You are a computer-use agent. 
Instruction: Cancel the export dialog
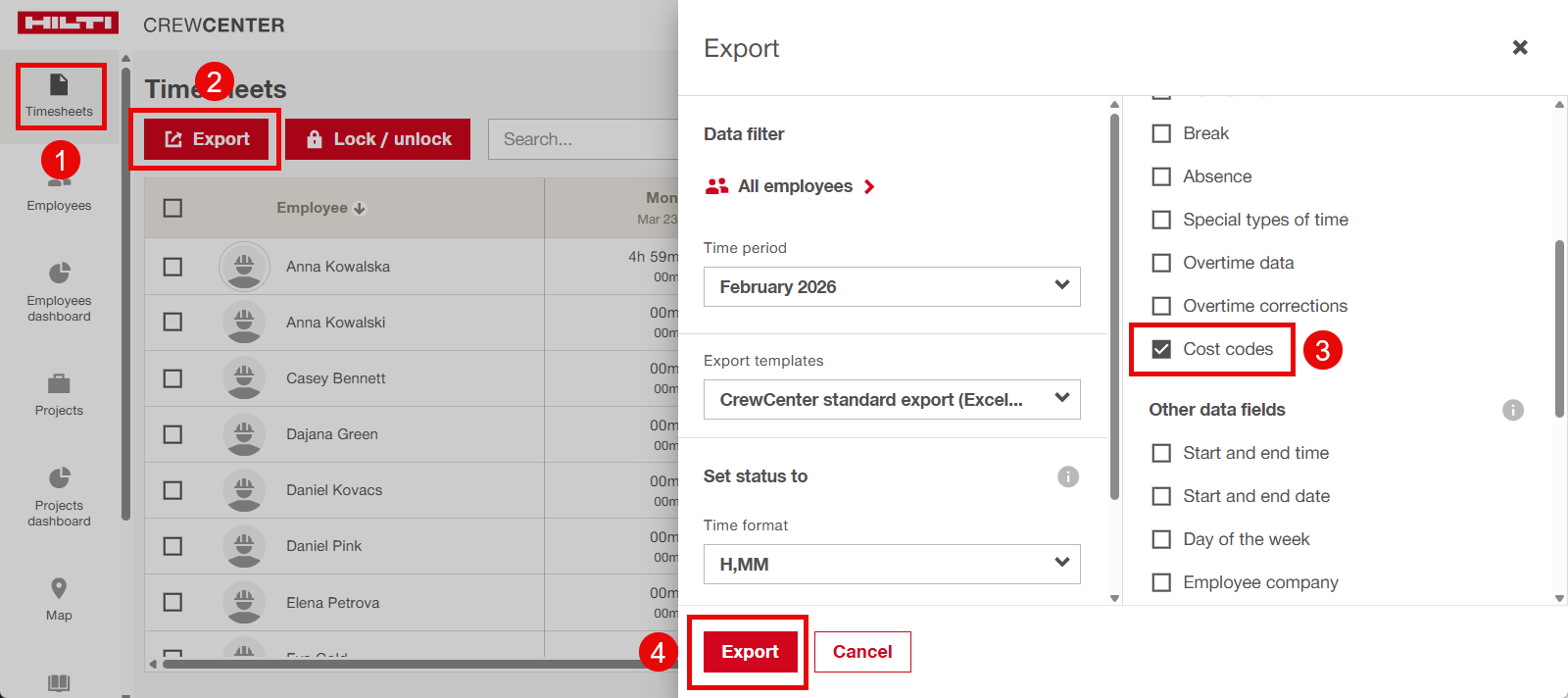(861, 652)
